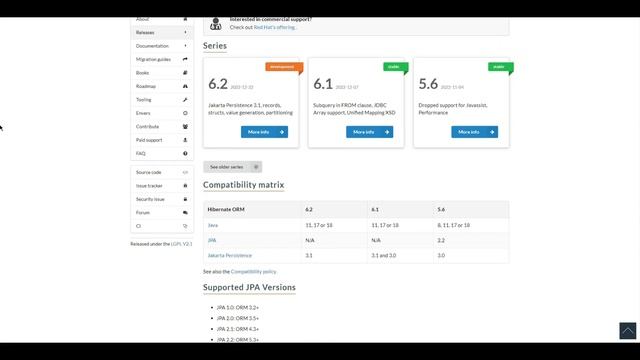Click the 'JPA 2.1: ORM 4.3+' list item
This screenshot has height=360, width=640.
(238, 329)
